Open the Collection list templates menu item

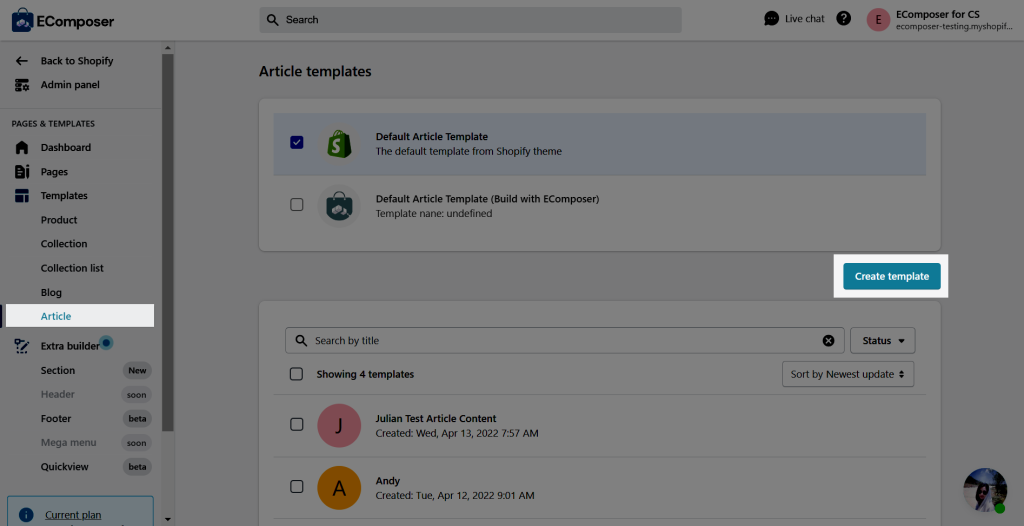tap(72, 268)
